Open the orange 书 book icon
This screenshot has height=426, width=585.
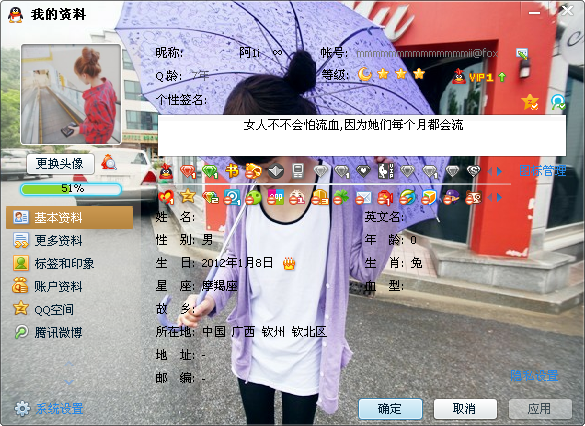(232, 171)
